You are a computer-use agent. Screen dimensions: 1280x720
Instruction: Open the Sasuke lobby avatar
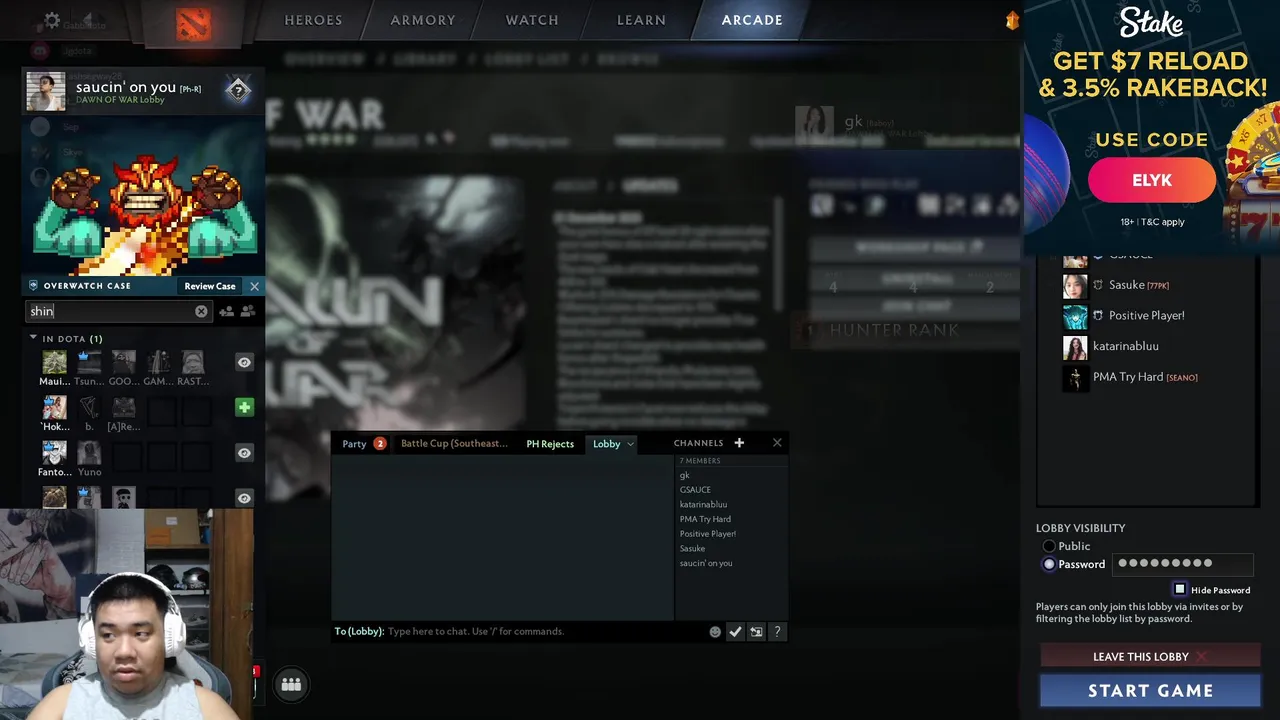click(1075, 286)
